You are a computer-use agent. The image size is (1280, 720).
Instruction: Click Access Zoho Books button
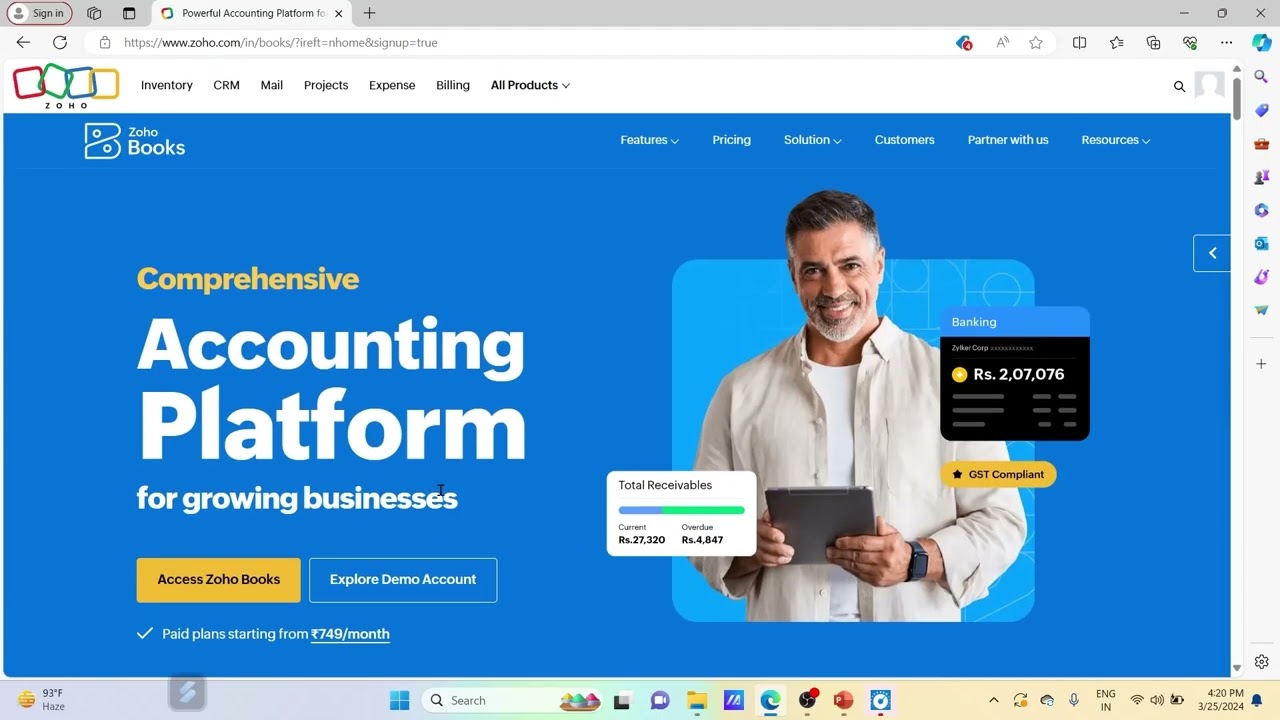[218, 580]
